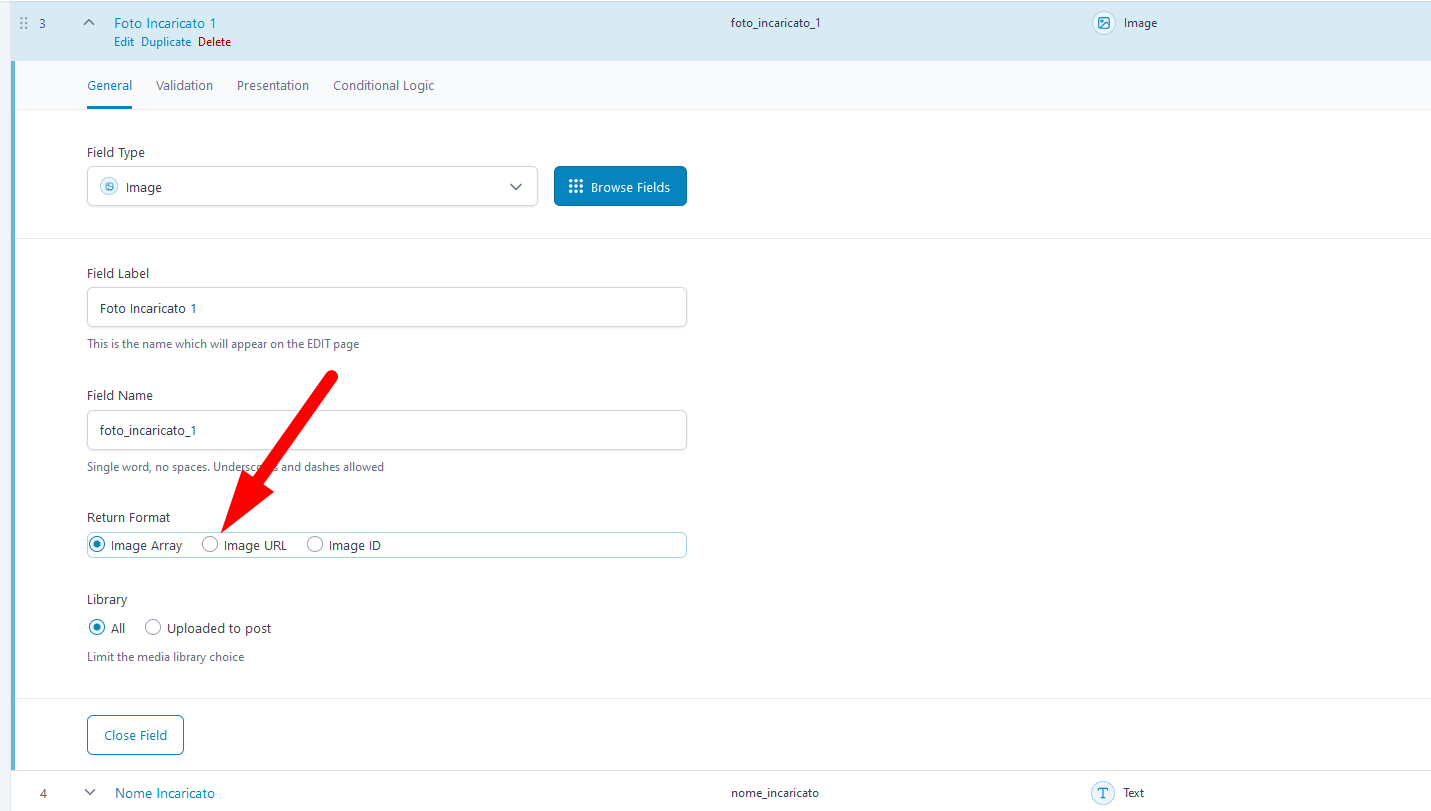
Task: Expand the Nome Incaricato field chevron
Action: click(90, 792)
